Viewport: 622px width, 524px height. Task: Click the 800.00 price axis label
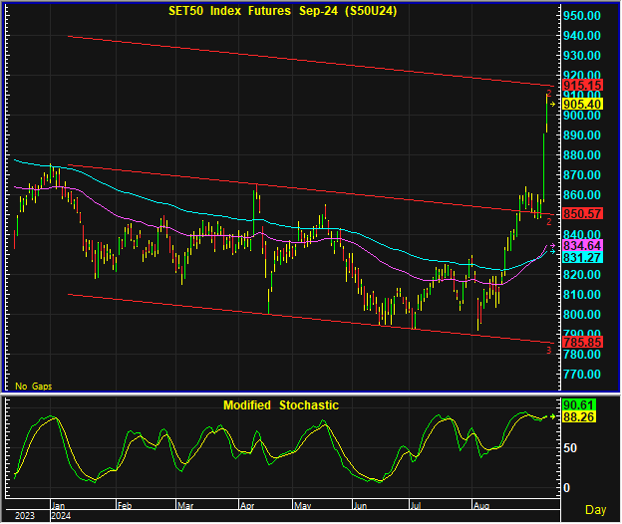[x=582, y=315]
